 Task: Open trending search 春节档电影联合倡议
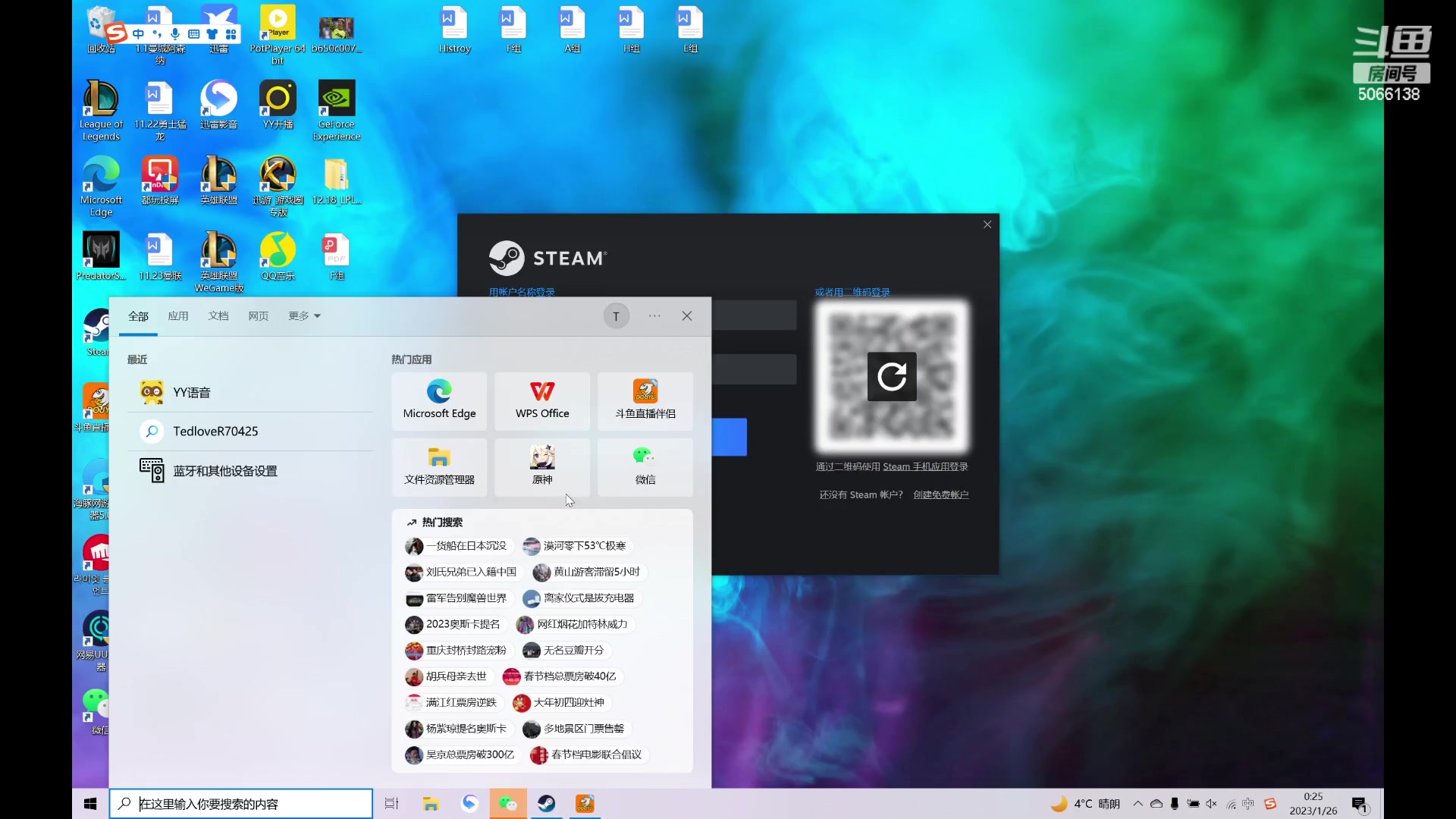point(588,755)
